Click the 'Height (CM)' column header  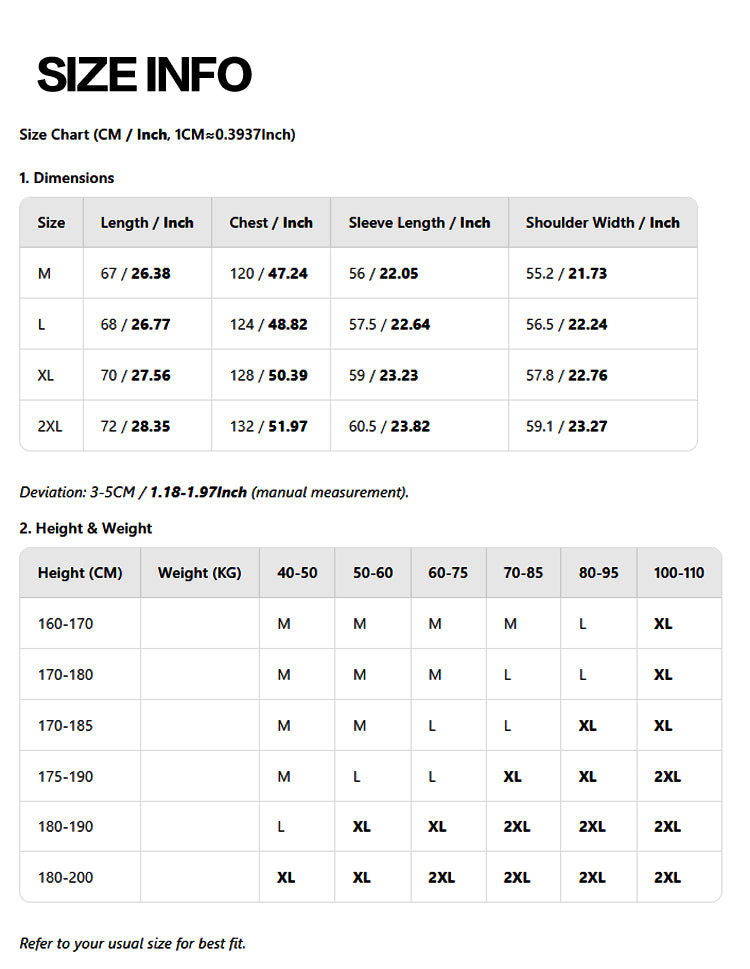click(80, 573)
